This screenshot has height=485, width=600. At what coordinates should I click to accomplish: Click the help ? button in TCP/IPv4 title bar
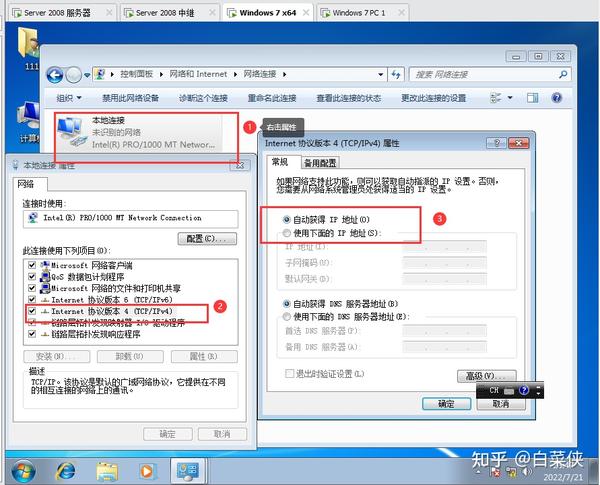[497, 143]
